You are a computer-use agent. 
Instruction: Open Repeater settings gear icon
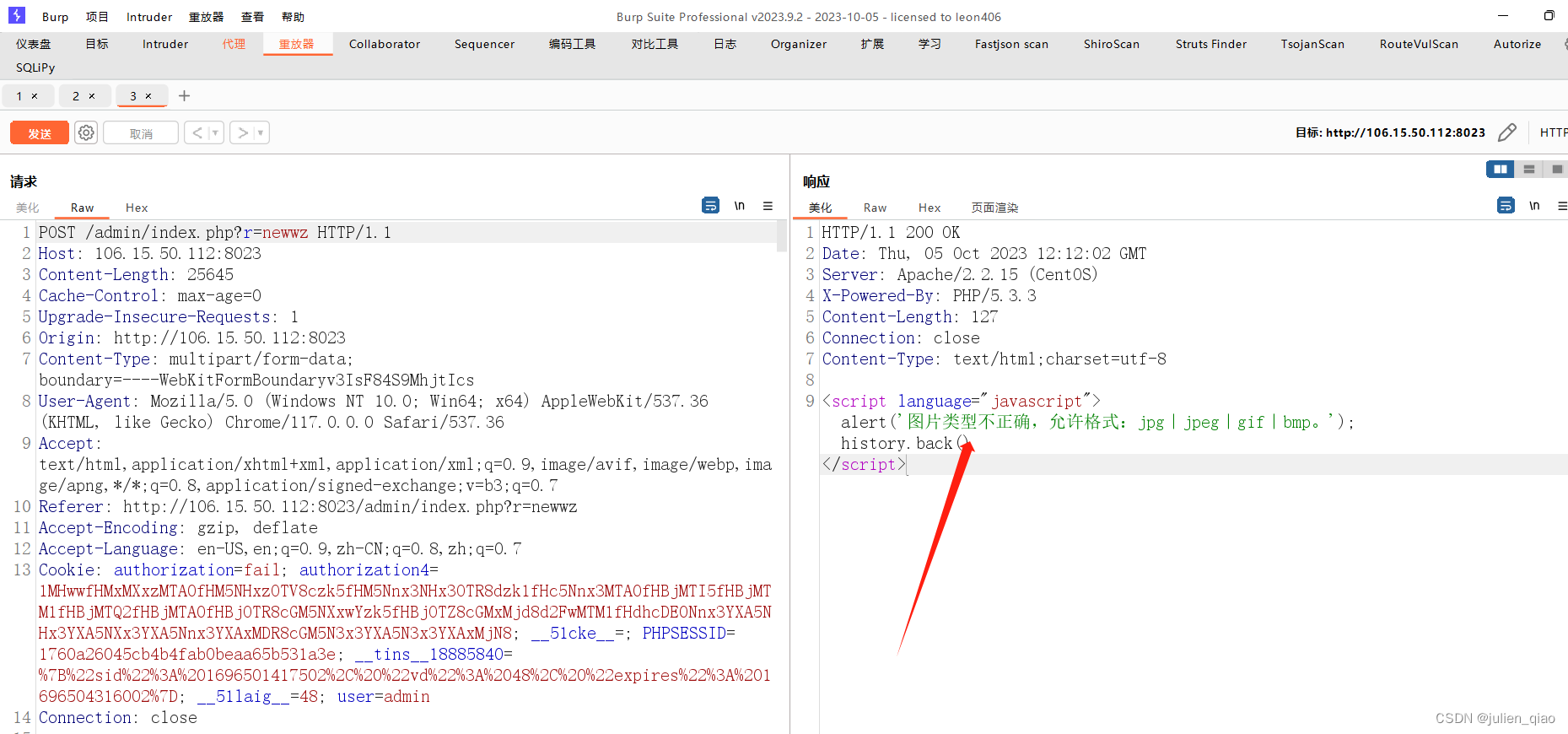coord(86,132)
